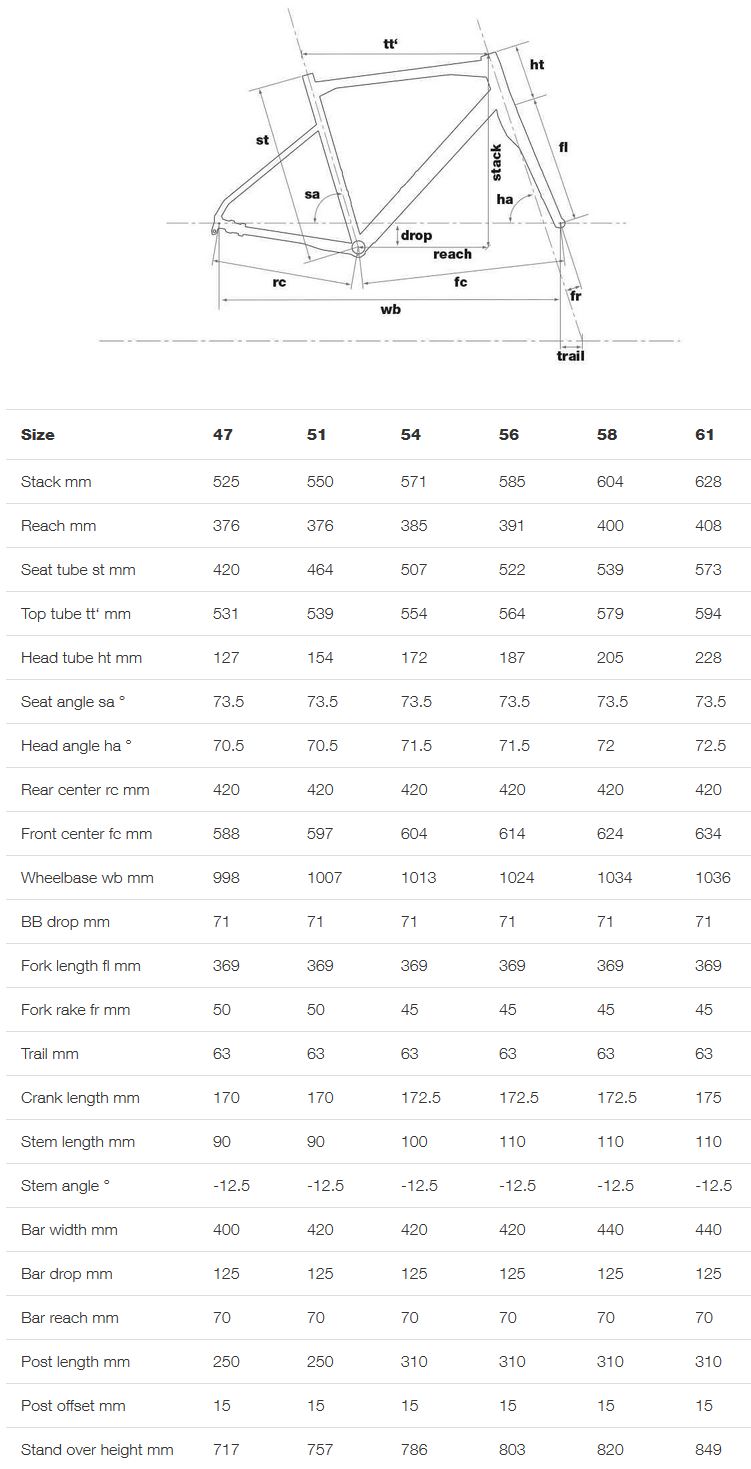Click the 'Stand over height mm' row label
This screenshot has width=751, height=1469.
click(97, 1450)
